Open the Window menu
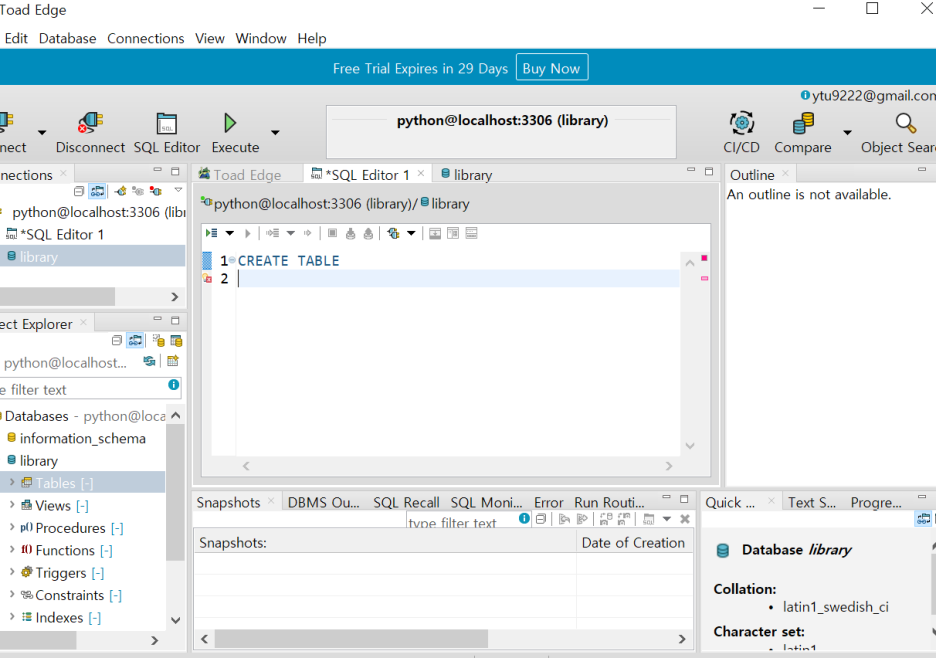 click(x=261, y=38)
